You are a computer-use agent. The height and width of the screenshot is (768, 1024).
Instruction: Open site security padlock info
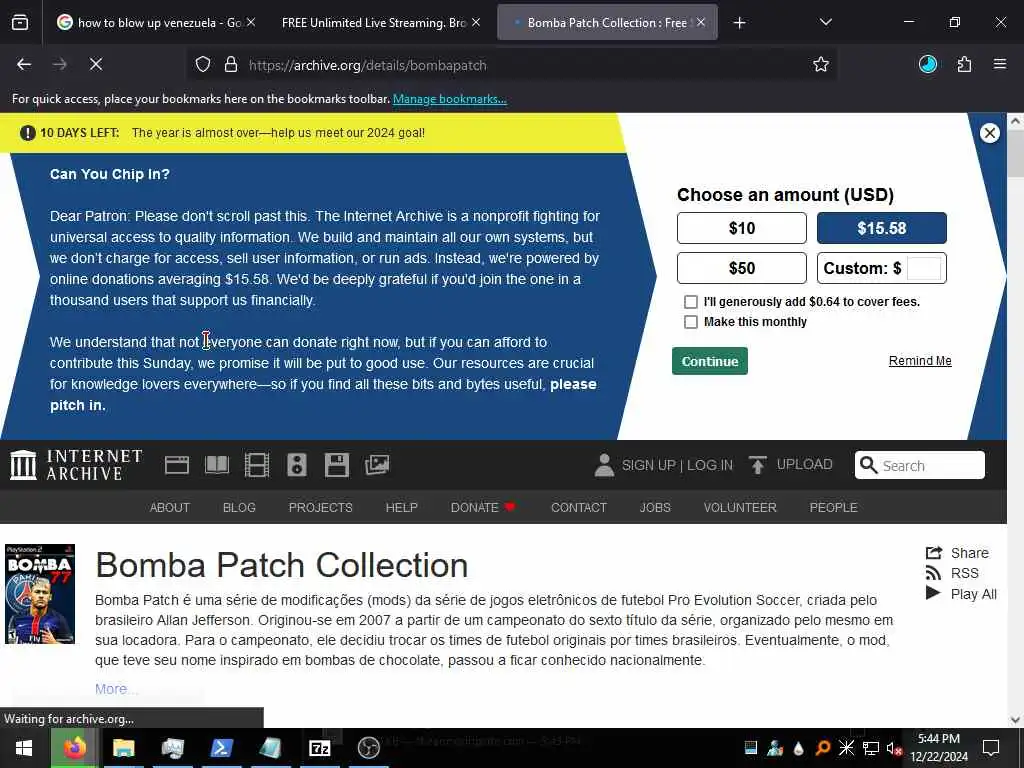click(x=231, y=65)
